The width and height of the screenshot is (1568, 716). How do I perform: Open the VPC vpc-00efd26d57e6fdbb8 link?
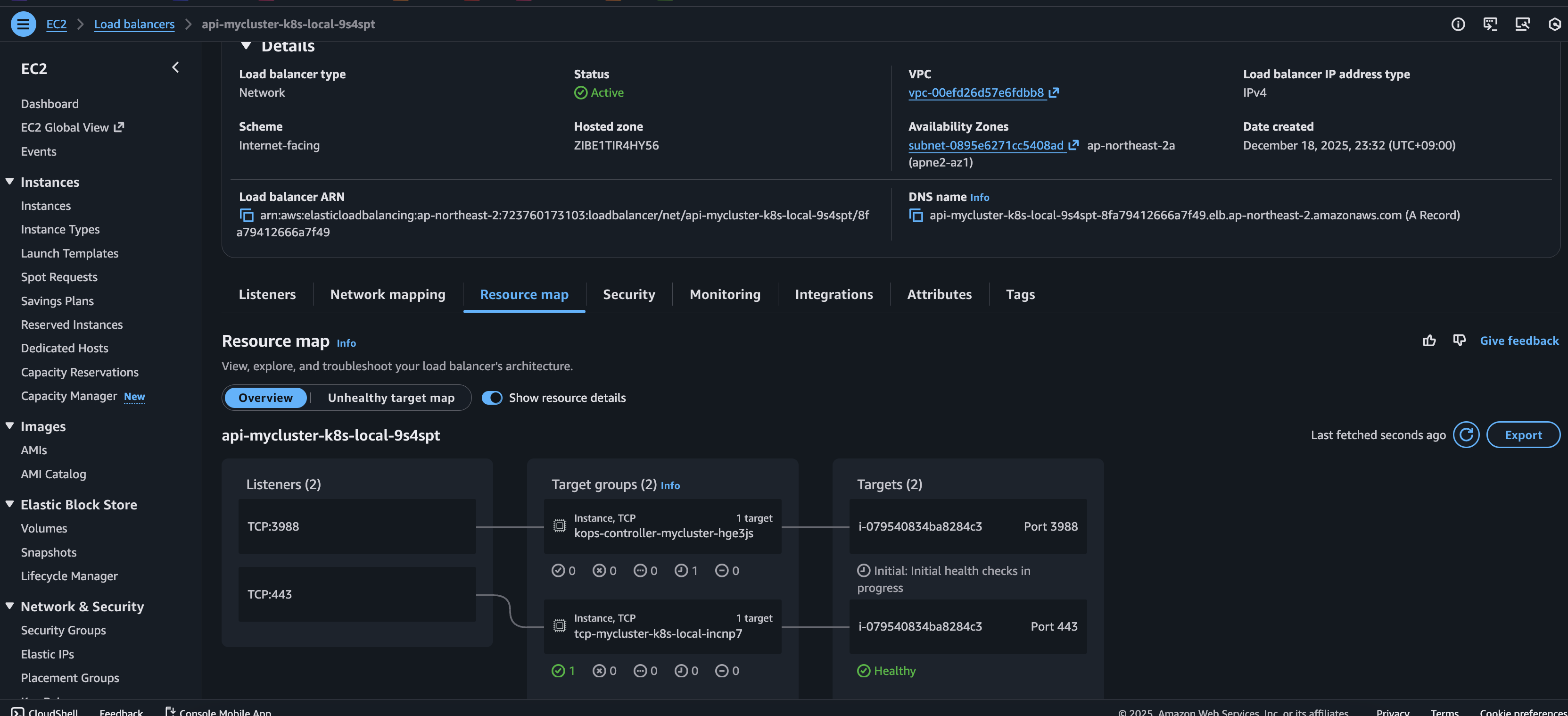[x=976, y=92]
